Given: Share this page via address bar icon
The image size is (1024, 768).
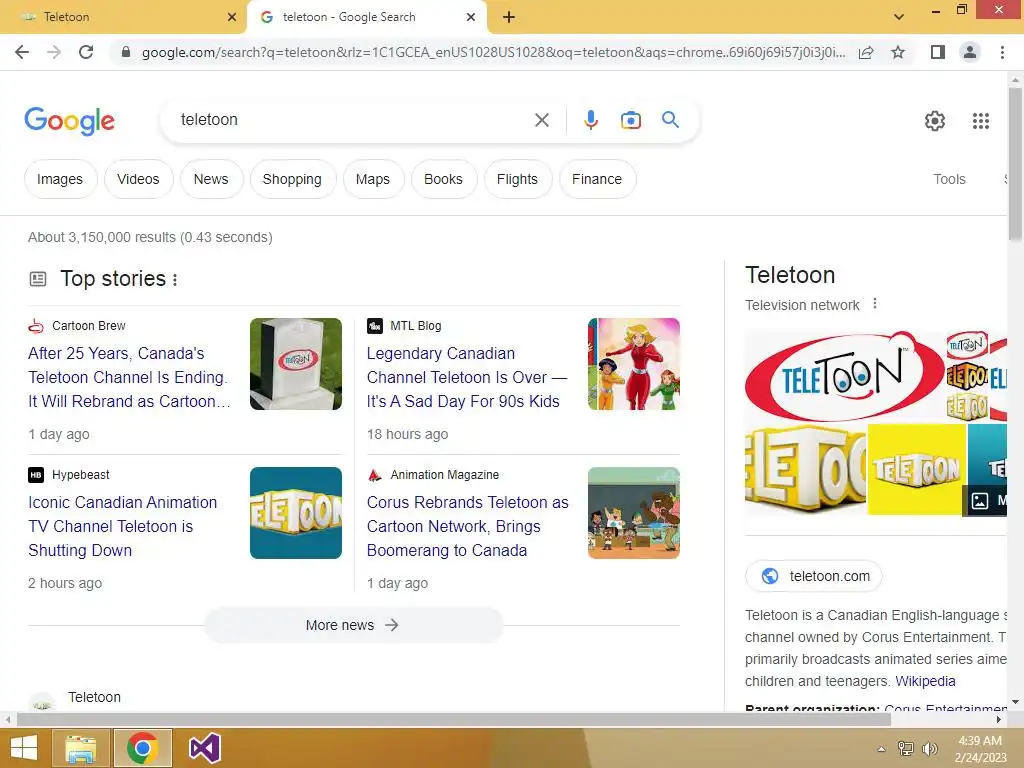Looking at the screenshot, I should click(866, 52).
